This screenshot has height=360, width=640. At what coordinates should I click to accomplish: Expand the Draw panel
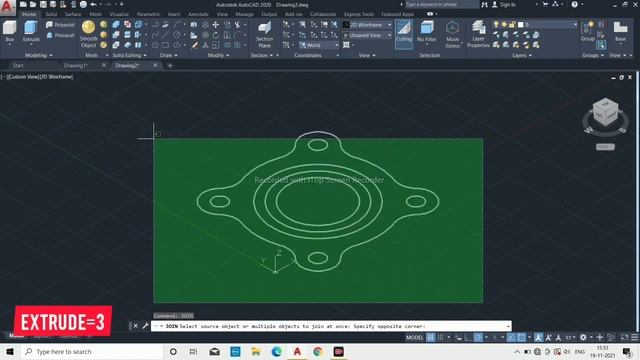169,56
